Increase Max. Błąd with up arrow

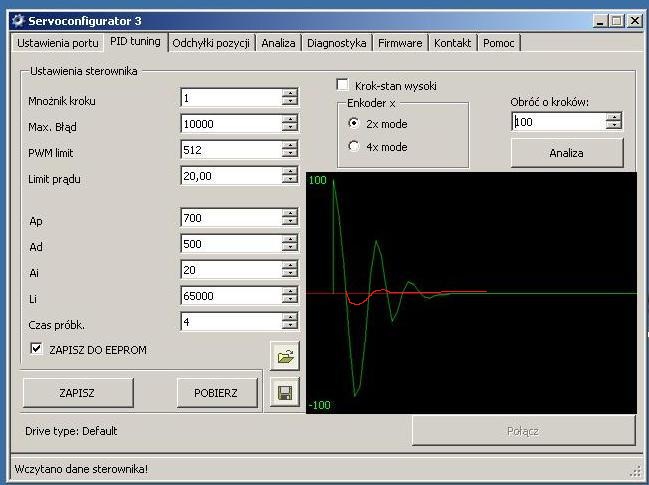point(290,120)
